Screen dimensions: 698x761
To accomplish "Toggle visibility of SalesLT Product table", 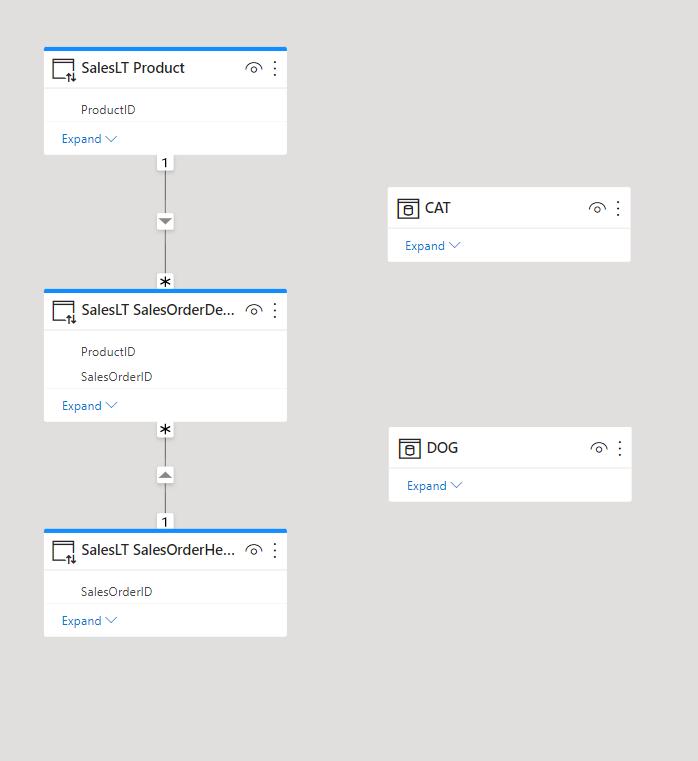I will 253,68.
